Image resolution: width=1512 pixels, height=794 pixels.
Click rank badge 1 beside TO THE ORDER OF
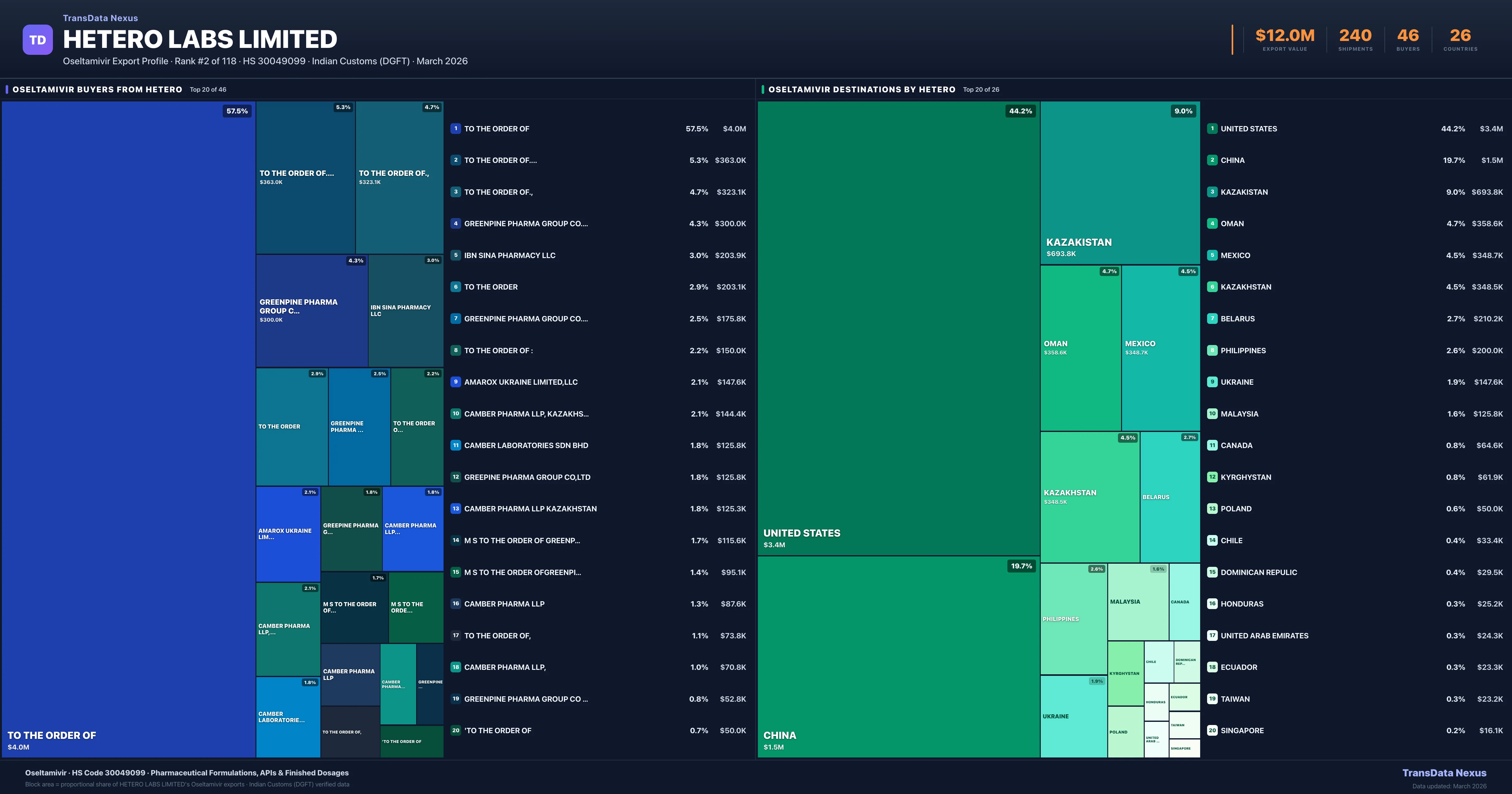[x=455, y=129]
